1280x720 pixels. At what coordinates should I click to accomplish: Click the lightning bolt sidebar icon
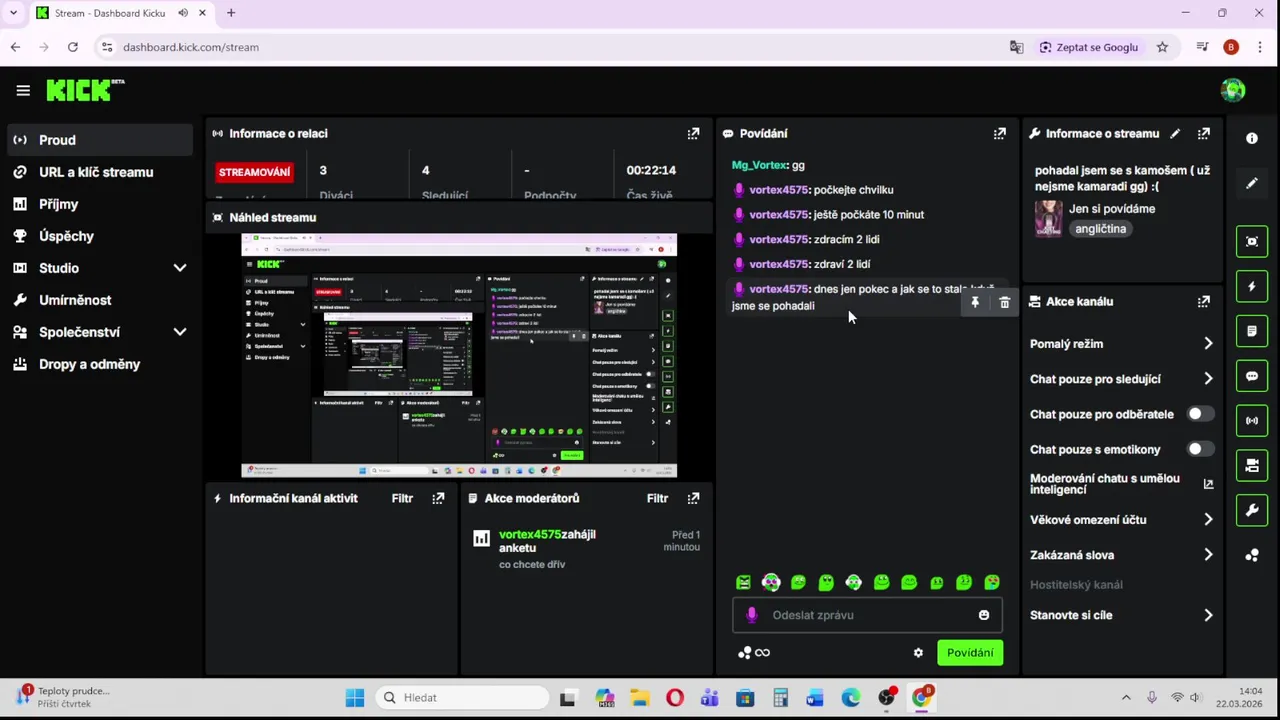(x=1252, y=286)
